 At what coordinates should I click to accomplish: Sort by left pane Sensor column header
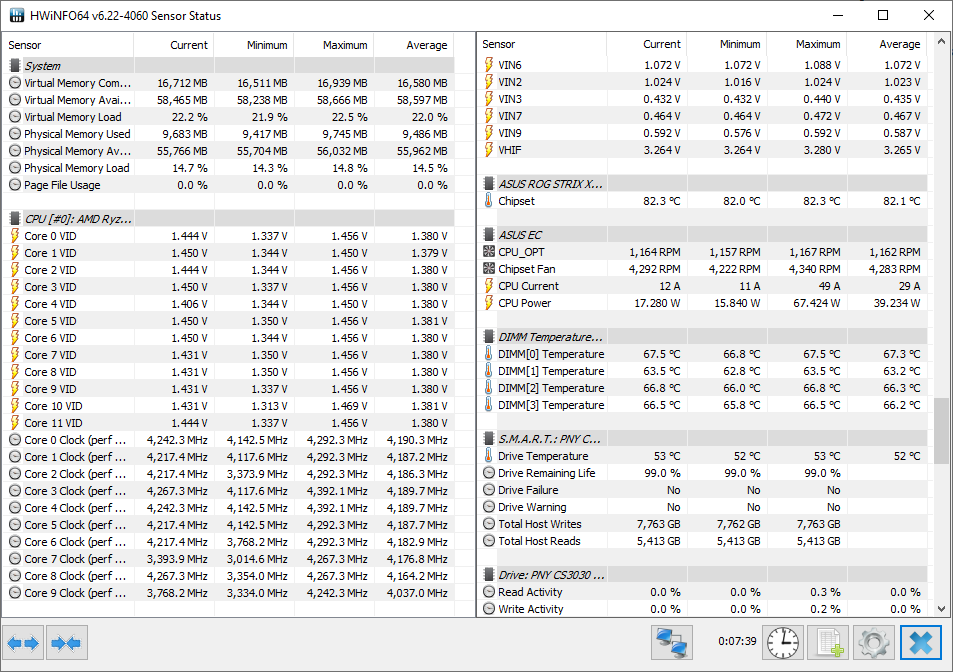(67, 45)
